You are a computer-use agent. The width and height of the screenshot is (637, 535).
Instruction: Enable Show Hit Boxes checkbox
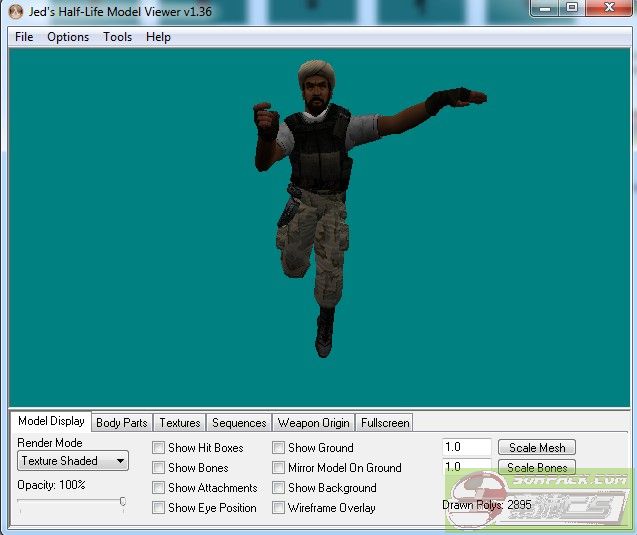pyautogui.click(x=159, y=448)
